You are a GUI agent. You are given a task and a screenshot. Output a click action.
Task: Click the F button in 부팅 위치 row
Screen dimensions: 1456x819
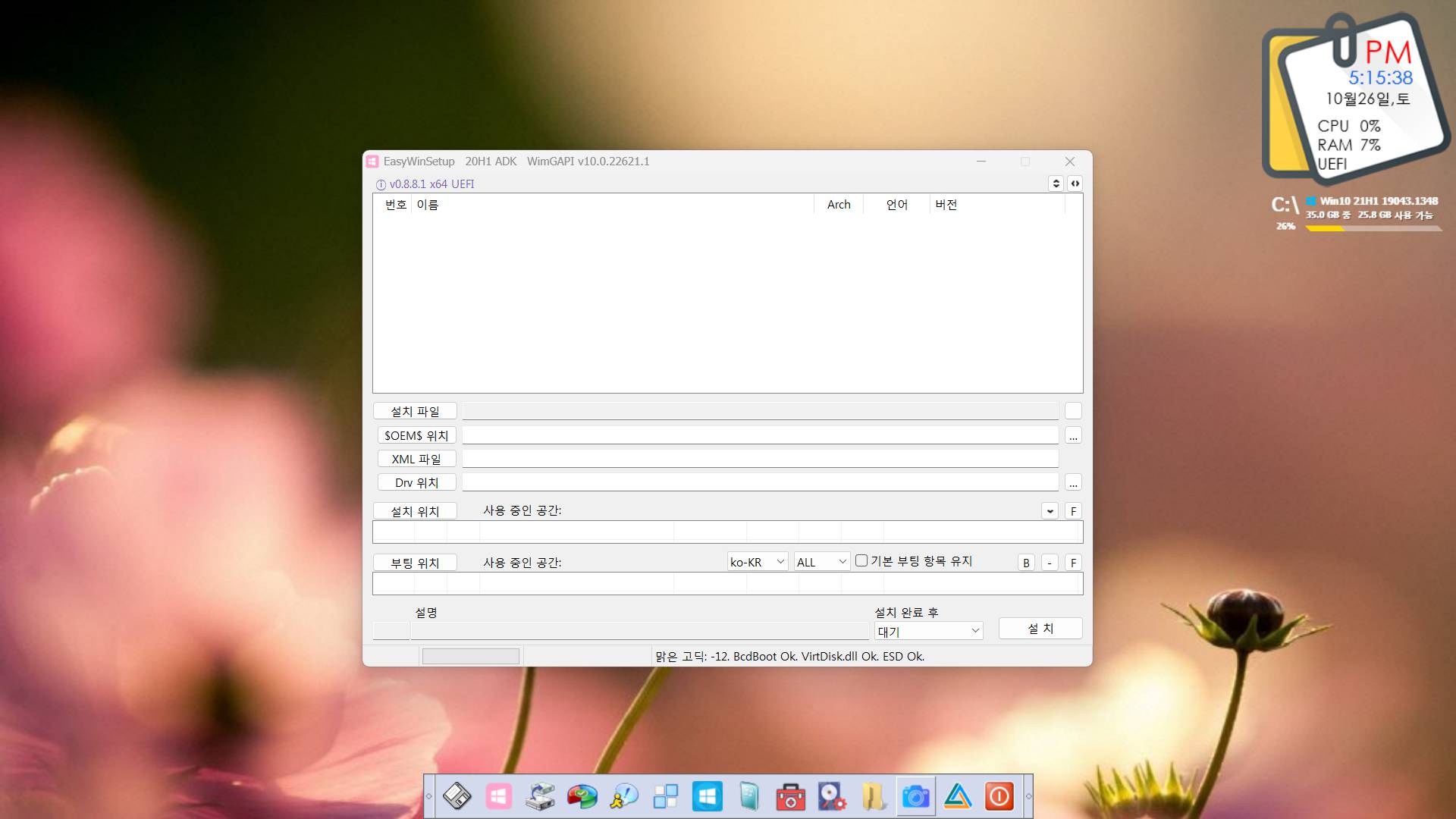[1073, 563]
